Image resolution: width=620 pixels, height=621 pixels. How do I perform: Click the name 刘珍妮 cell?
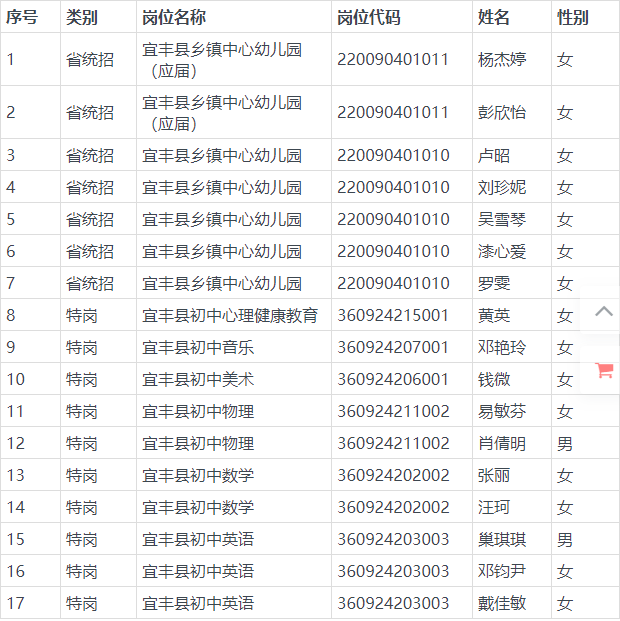[x=502, y=188]
